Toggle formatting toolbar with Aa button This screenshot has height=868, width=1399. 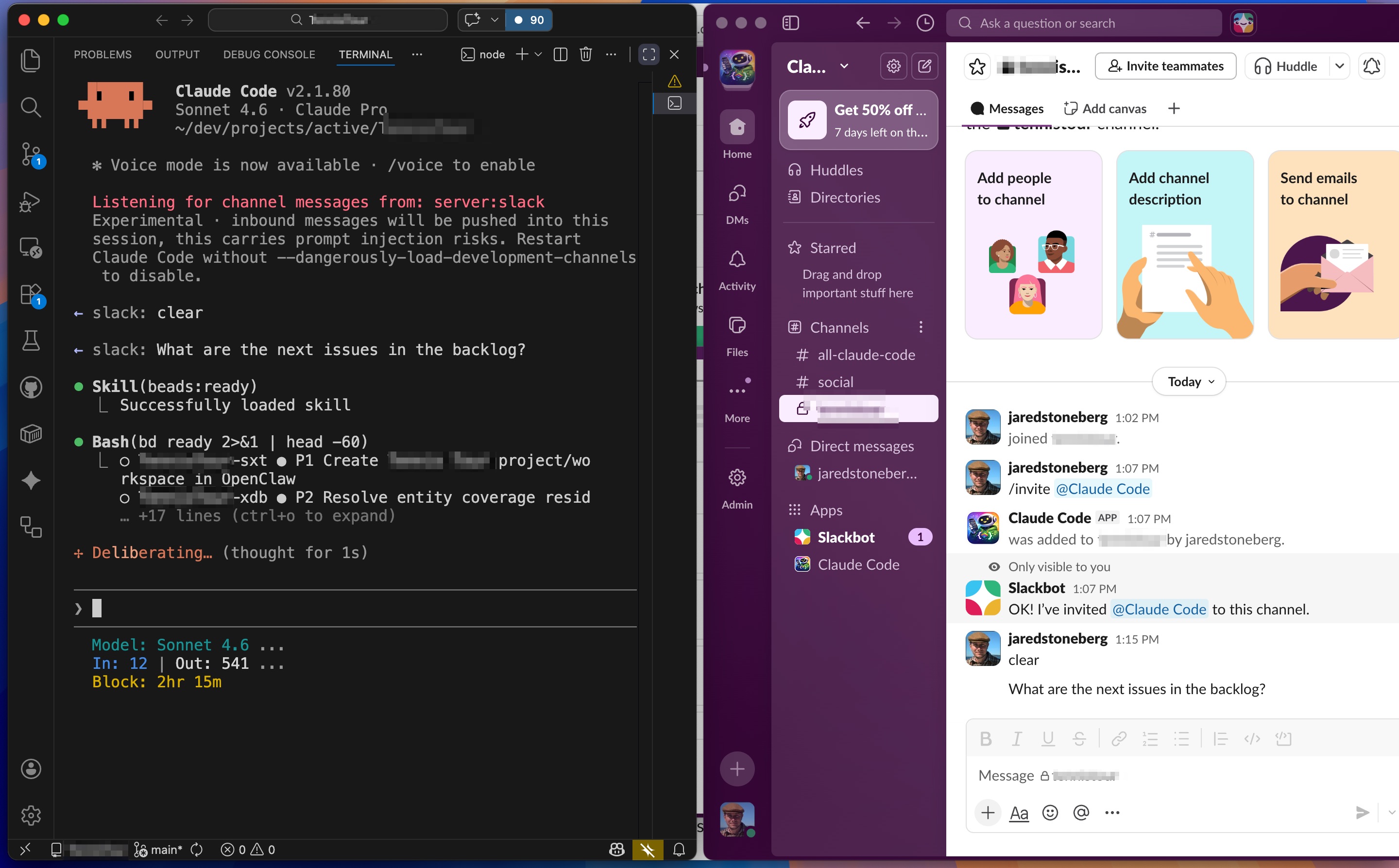point(1018,812)
